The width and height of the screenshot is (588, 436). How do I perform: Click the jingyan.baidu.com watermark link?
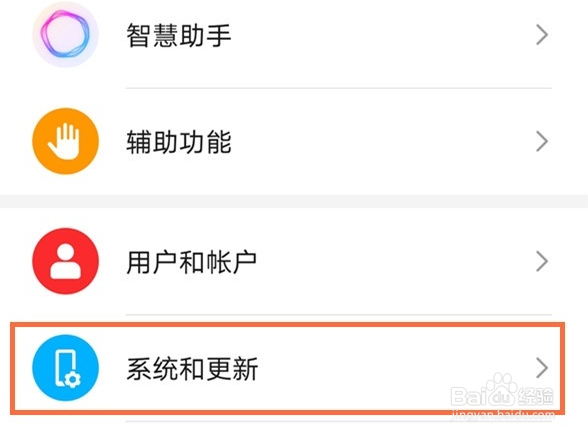(x=503, y=414)
